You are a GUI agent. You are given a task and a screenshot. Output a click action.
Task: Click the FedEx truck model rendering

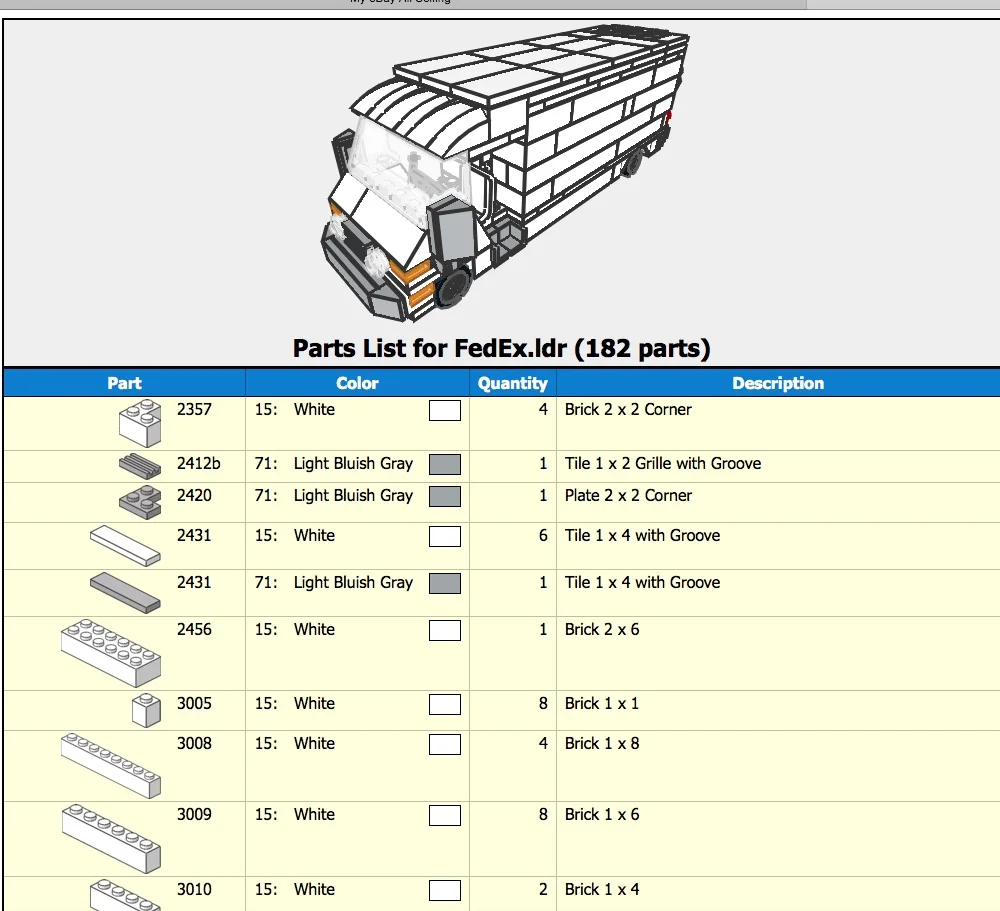tap(504, 174)
